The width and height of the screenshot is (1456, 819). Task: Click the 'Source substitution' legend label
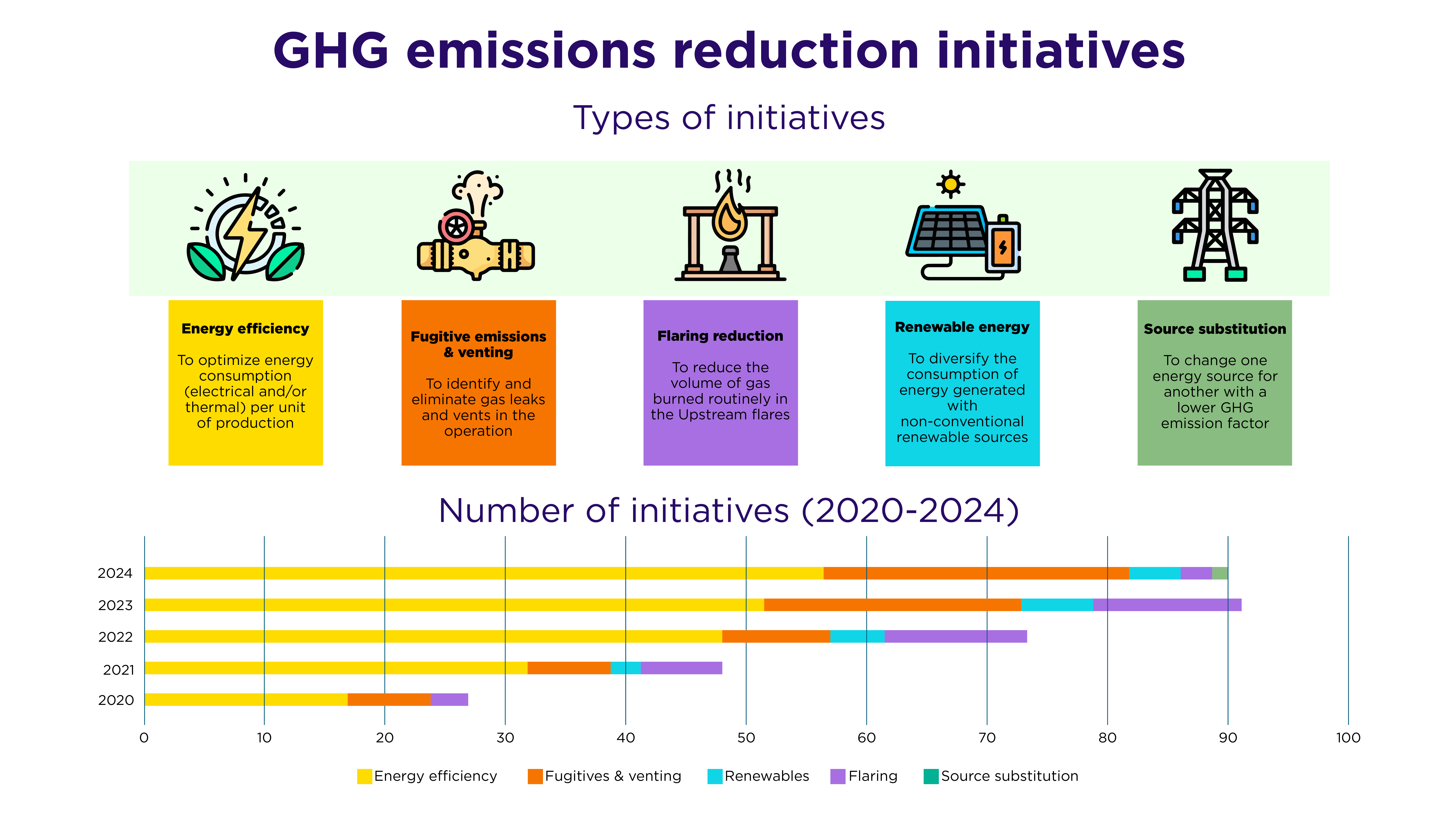tap(1010, 776)
